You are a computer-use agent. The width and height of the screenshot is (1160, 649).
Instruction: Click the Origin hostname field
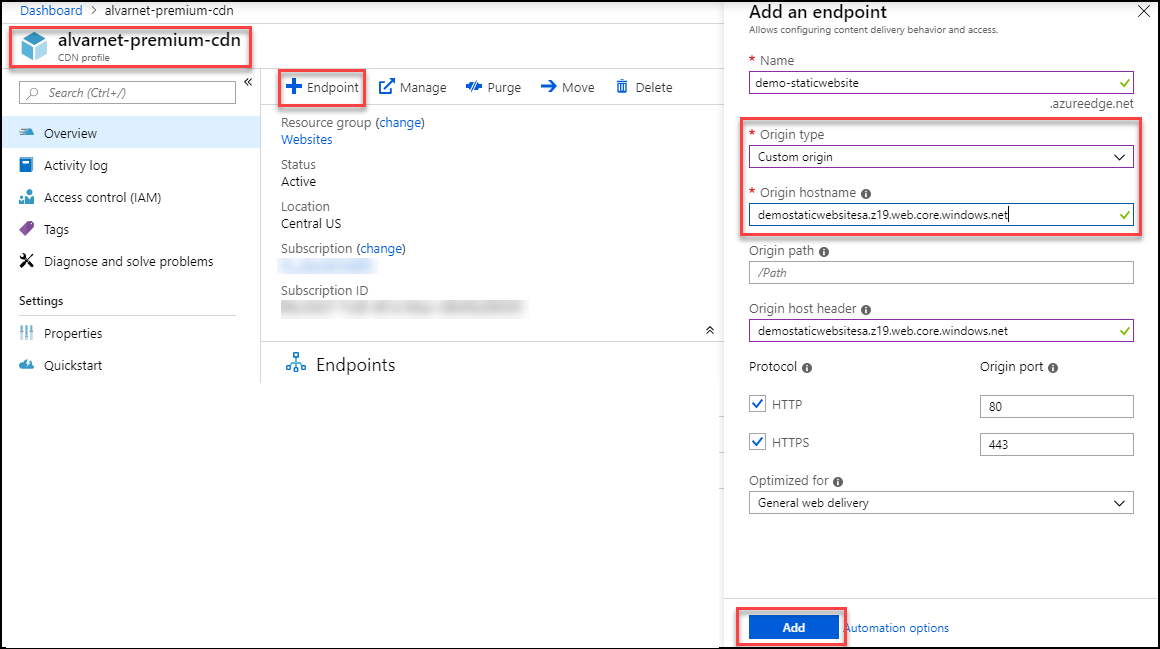pos(941,215)
